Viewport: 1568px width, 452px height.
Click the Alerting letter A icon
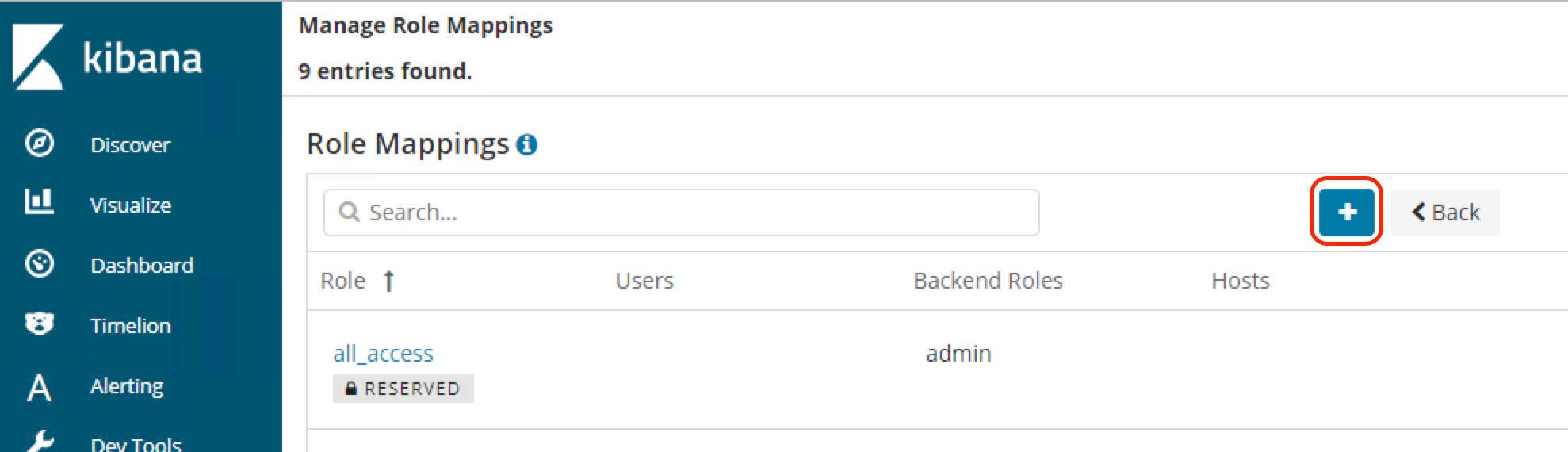39,388
